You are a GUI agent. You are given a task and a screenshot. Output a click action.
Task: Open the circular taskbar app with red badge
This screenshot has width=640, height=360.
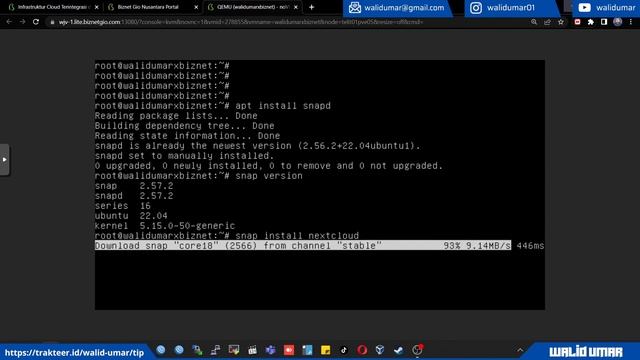click(x=417, y=349)
